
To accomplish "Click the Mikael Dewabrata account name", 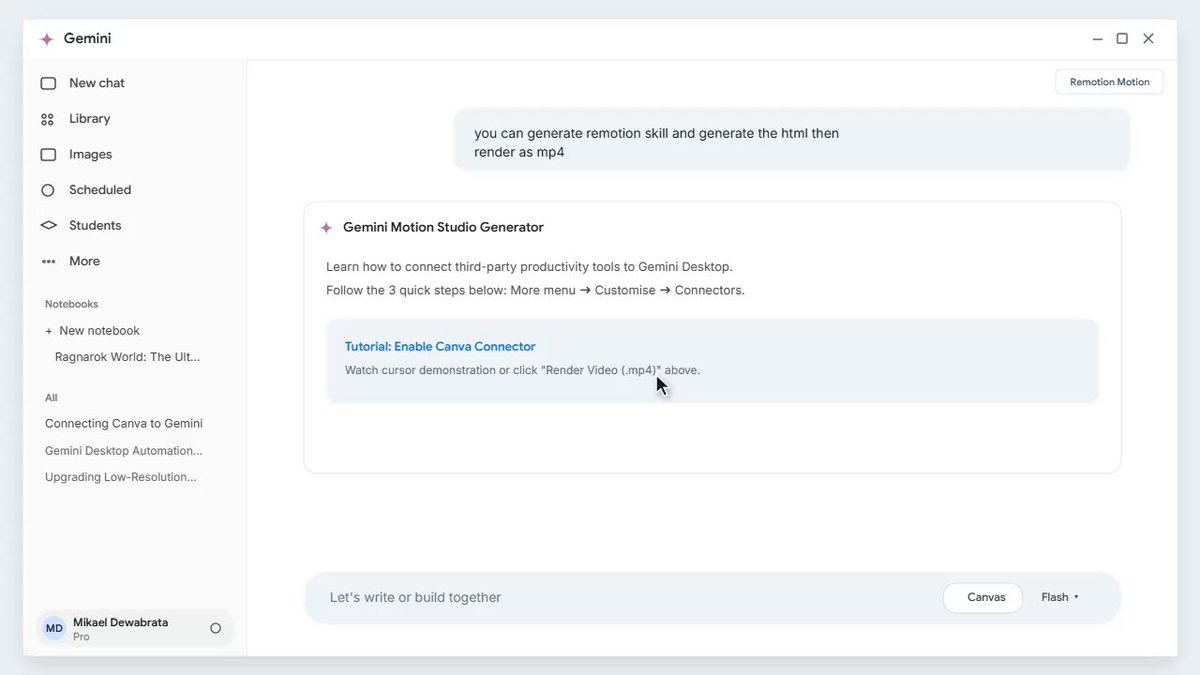I will pyautogui.click(x=120, y=623).
